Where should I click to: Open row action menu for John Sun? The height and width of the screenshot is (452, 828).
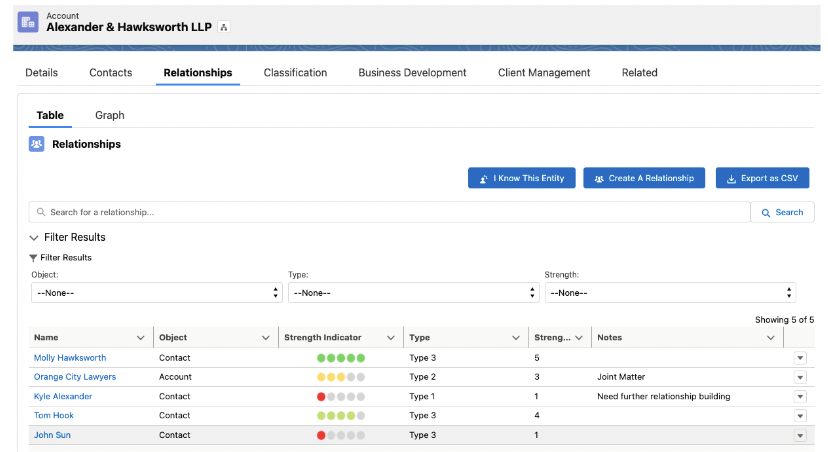tap(800, 436)
